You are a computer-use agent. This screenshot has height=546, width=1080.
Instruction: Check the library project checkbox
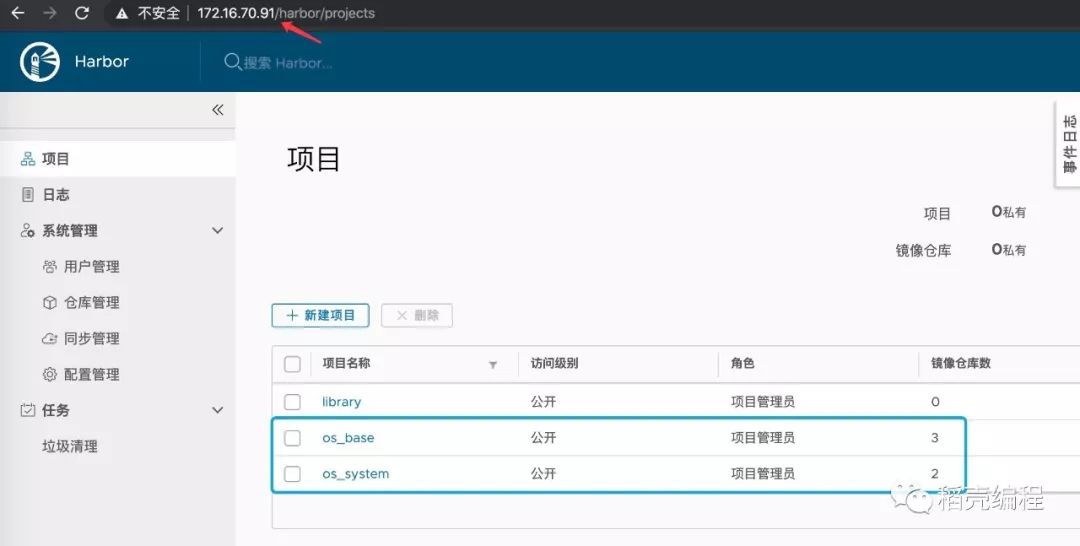[x=292, y=401]
